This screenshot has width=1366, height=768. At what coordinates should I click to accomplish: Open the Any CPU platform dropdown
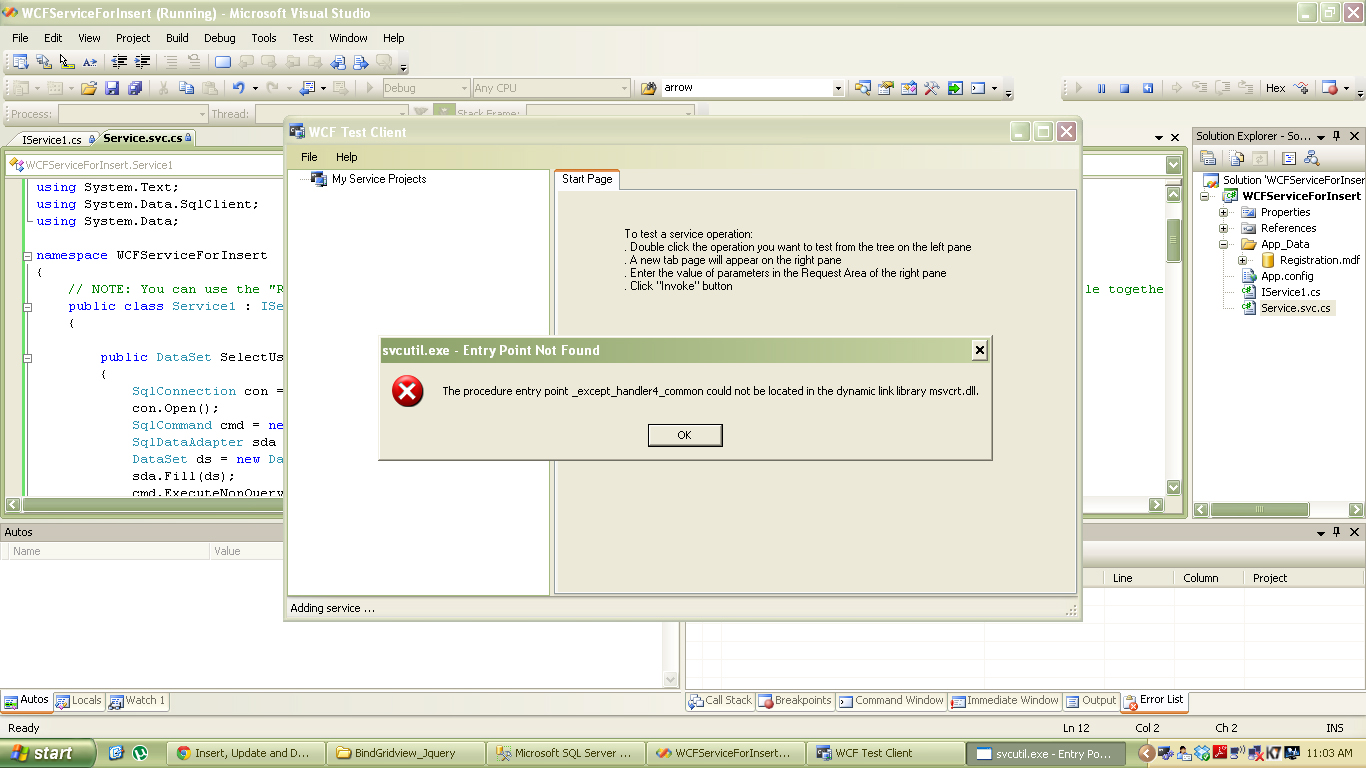tap(552, 88)
